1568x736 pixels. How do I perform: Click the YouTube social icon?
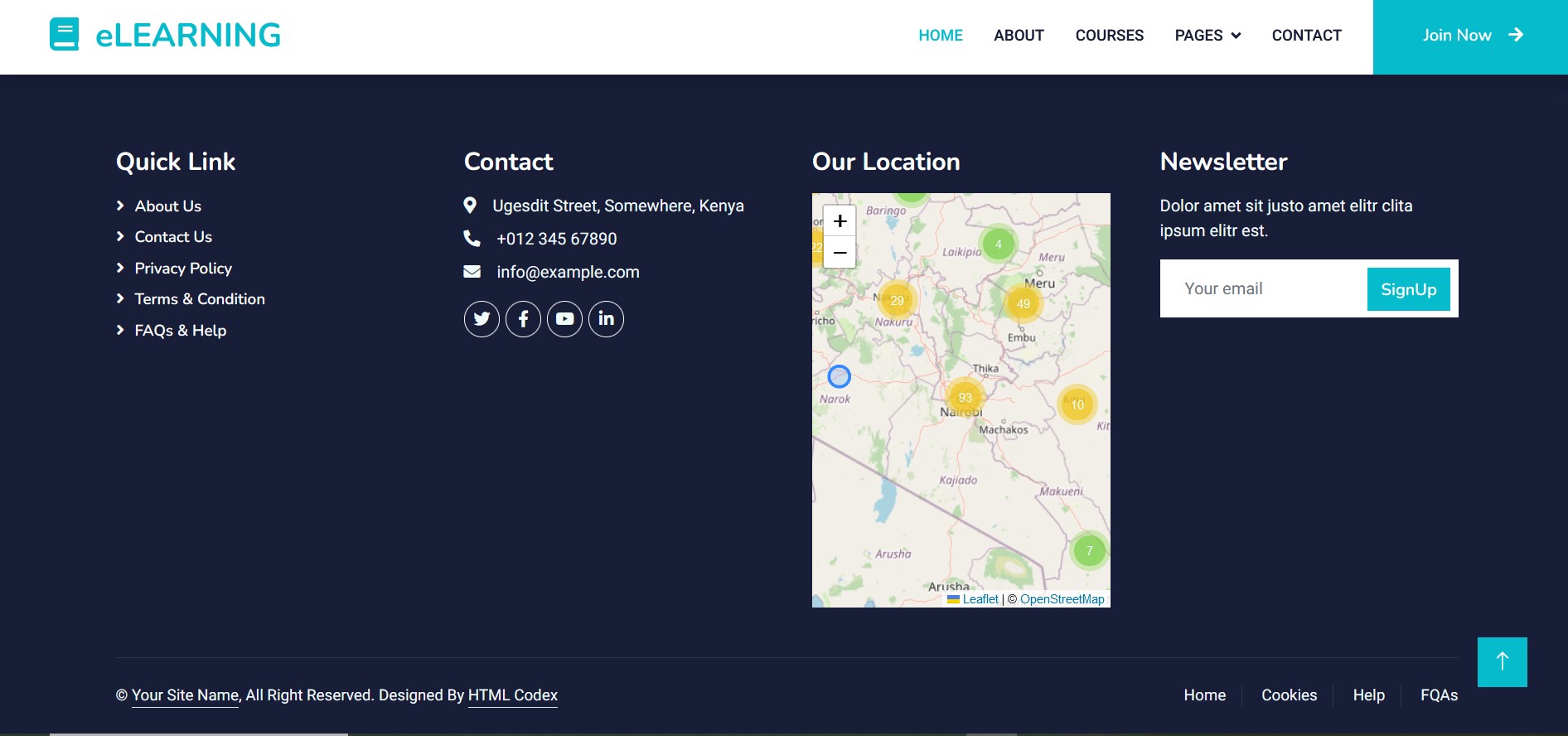pos(564,319)
